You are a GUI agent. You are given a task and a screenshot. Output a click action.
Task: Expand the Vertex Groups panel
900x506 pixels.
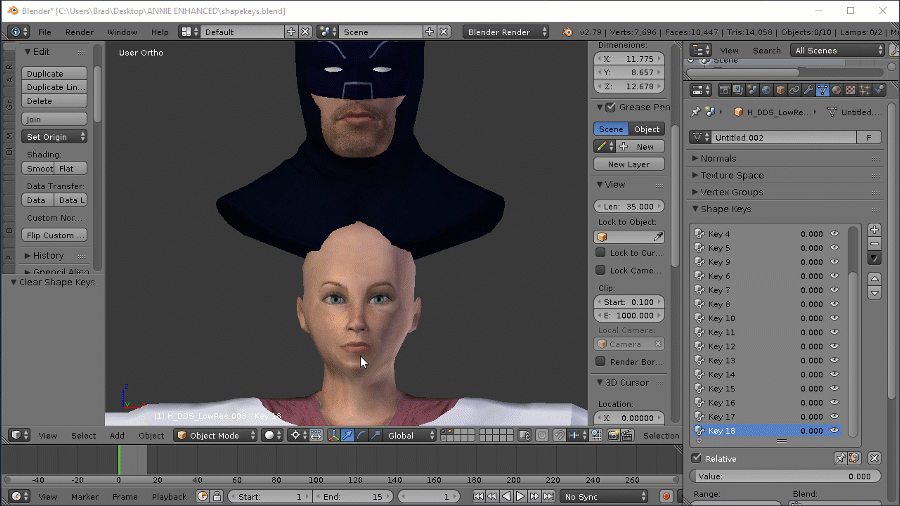(x=732, y=192)
